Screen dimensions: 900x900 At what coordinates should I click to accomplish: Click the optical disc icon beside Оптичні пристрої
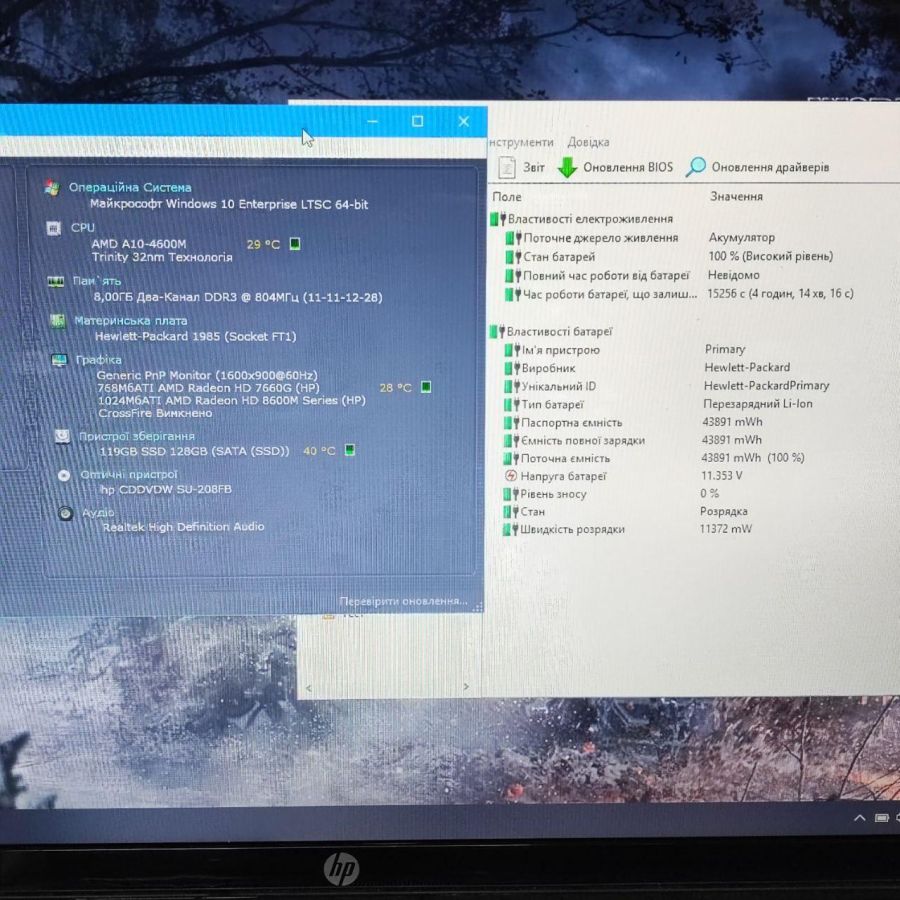[x=64, y=475]
